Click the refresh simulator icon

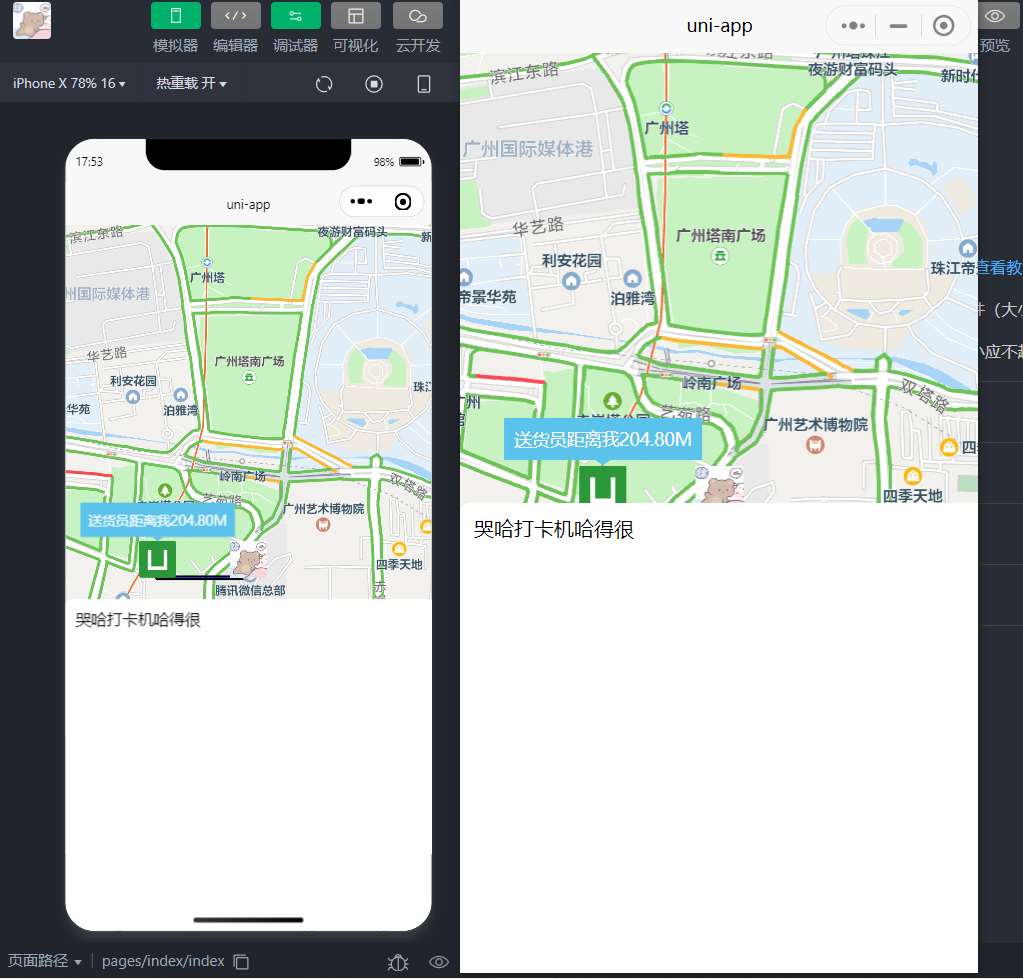(324, 84)
